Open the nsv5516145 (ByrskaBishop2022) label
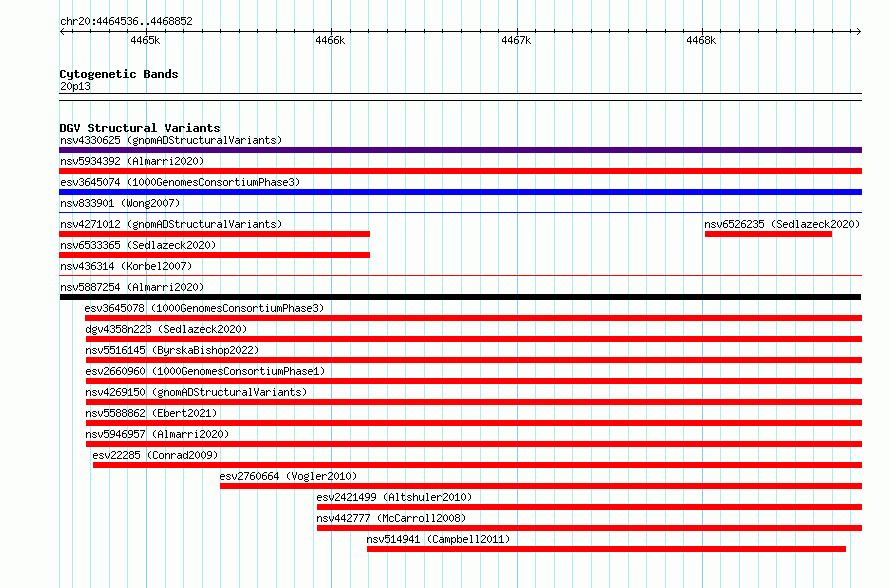Image resolution: width=890 pixels, height=588 pixels. coord(172,350)
